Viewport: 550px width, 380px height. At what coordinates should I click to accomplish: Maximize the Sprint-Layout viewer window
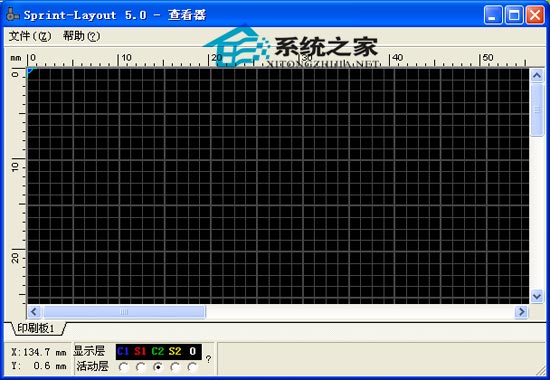[514, 15]
